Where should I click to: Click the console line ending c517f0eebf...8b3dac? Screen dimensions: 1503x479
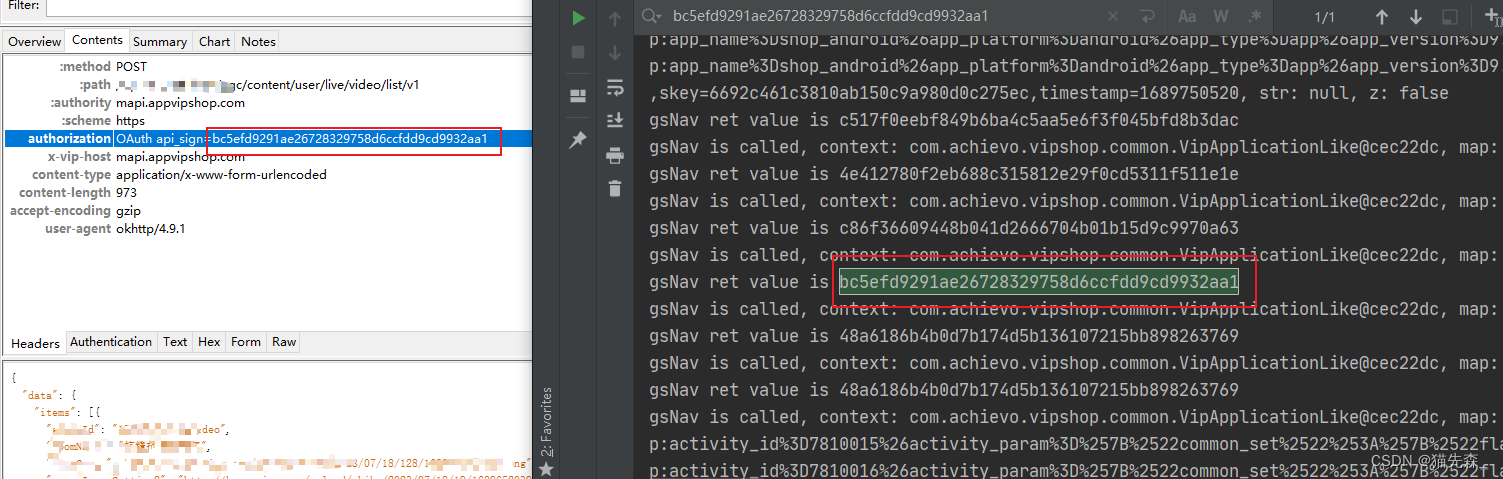tap(944, 120)
